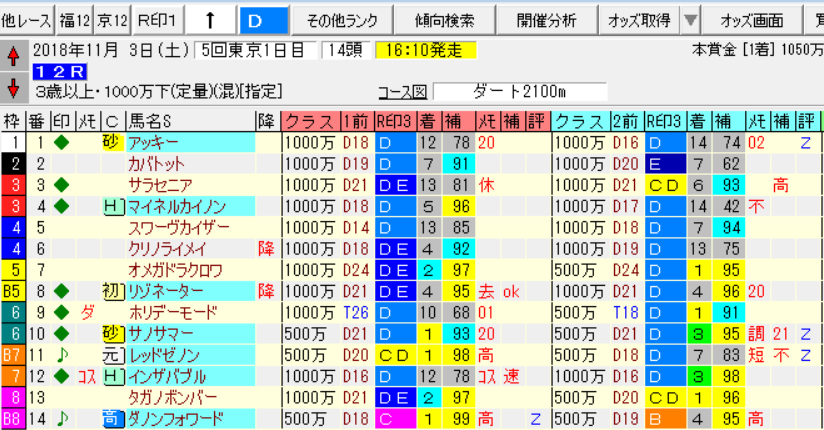Click the black up arrow toolbar button
Screen dimensions: 824x430
[210, 21]
